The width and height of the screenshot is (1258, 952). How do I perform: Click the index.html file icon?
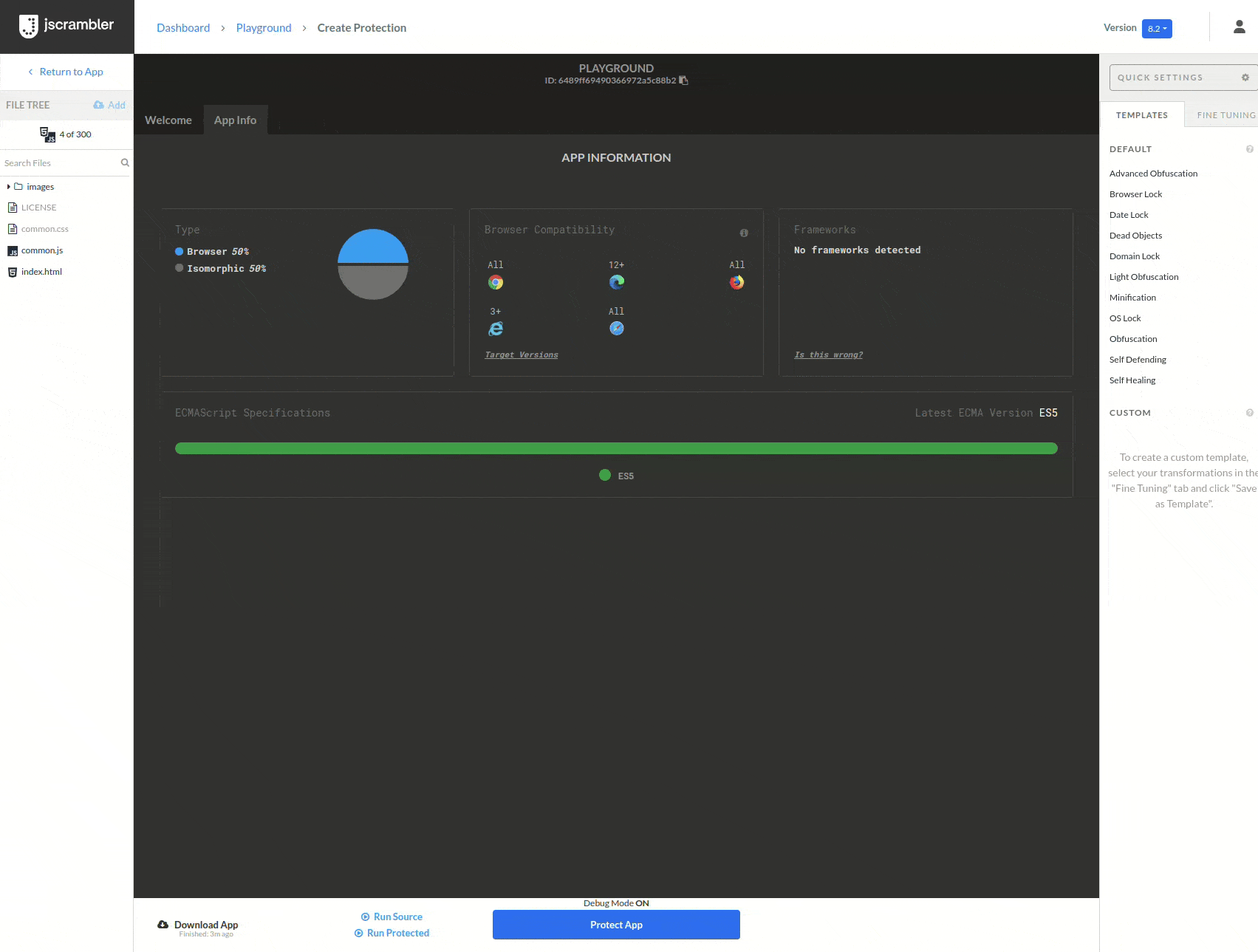coord(13,272)
